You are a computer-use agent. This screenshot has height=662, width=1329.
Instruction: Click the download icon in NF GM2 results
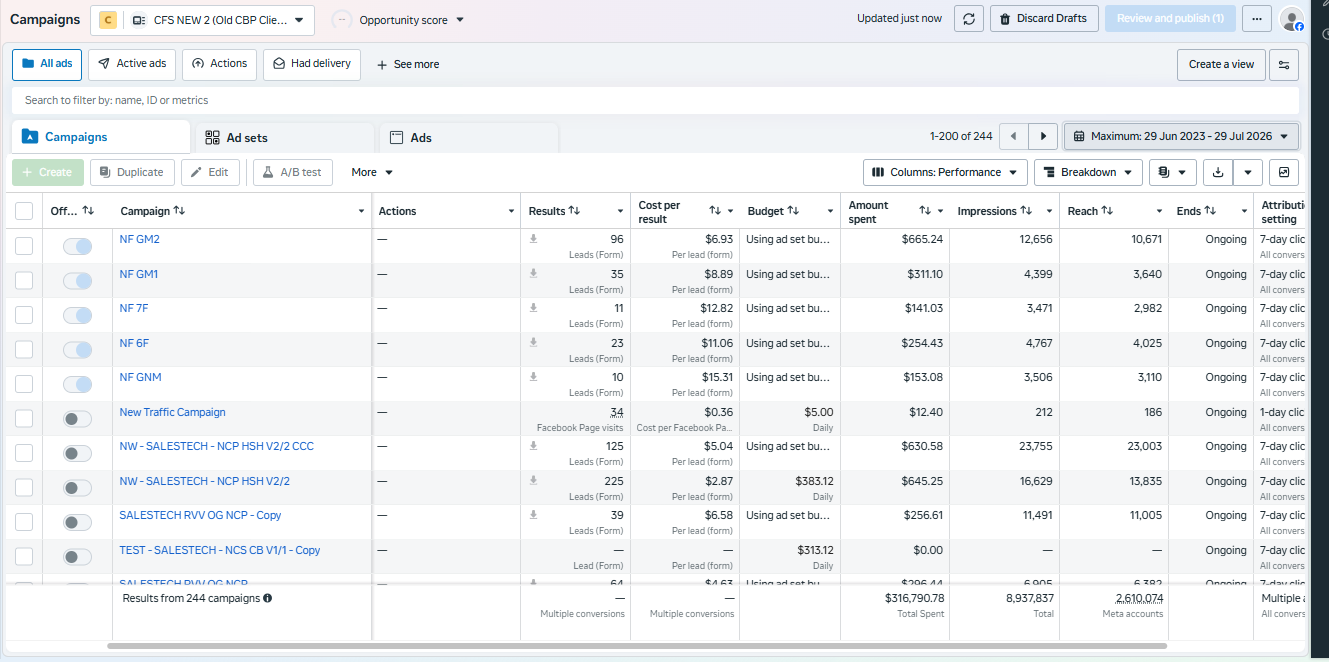tap(533, 239)
